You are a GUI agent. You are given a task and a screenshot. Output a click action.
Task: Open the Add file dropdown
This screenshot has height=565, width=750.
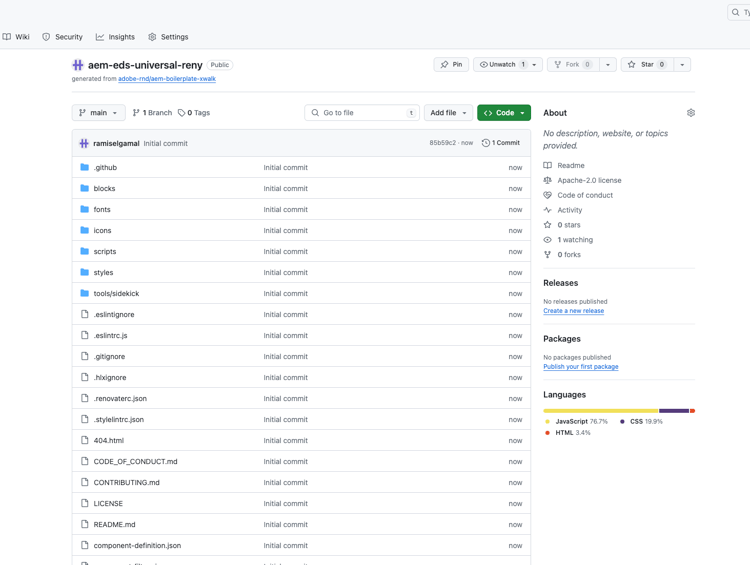[x=448, y=112]
